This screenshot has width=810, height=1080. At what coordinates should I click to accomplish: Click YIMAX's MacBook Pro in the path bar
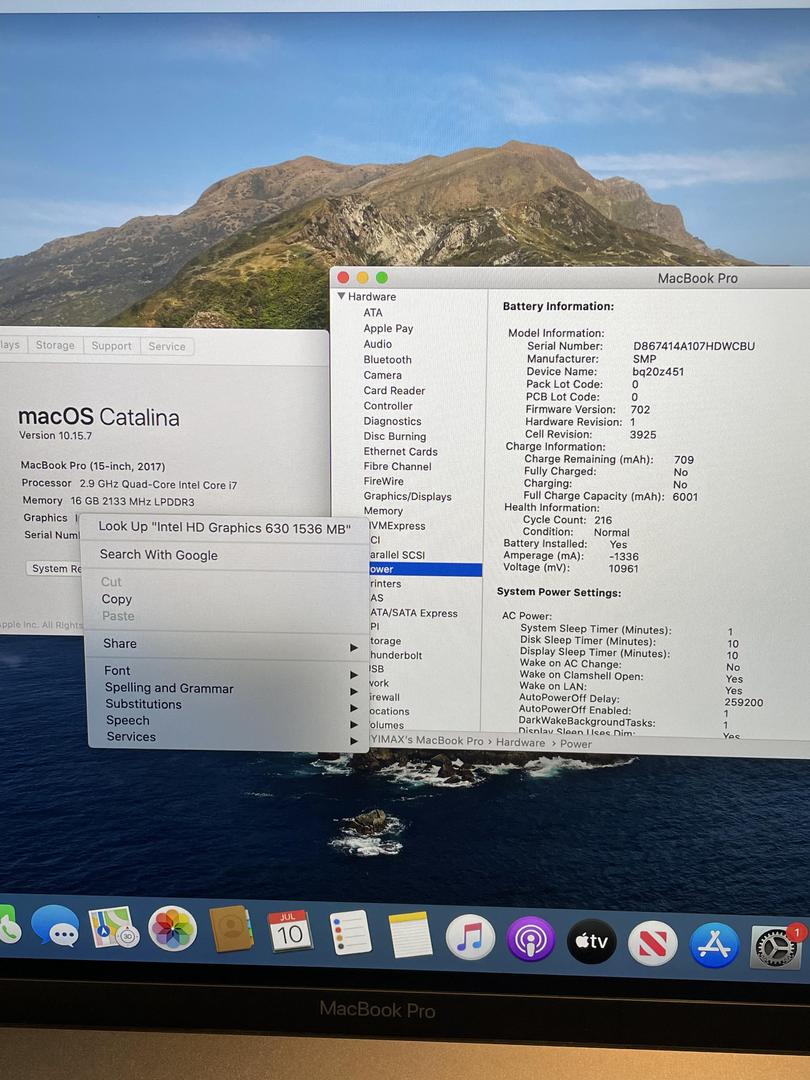[x=427, y=741]
